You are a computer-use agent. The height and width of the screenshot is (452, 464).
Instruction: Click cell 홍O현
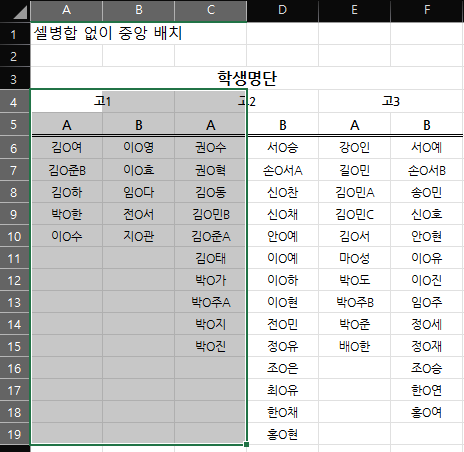pos(282,434)
